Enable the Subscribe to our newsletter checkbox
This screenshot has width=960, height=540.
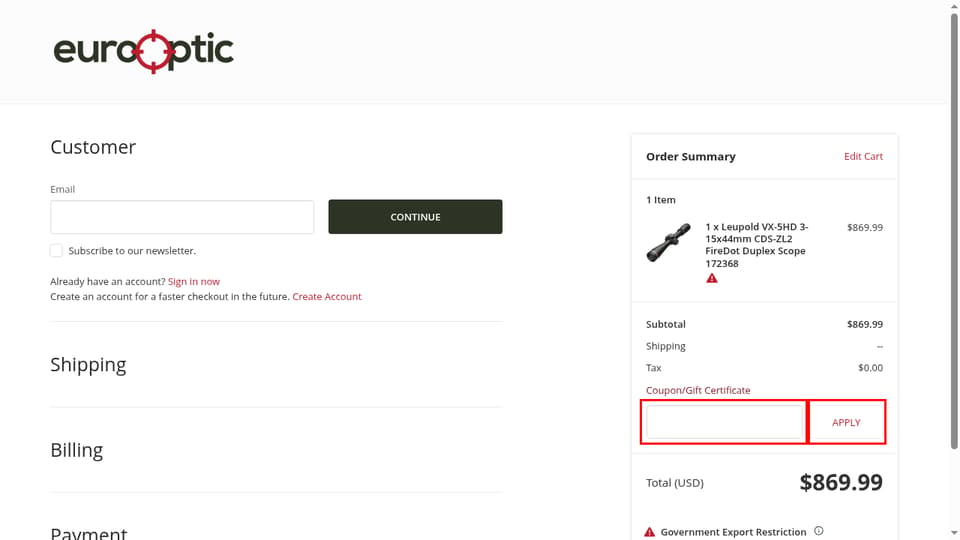point(56,250)
